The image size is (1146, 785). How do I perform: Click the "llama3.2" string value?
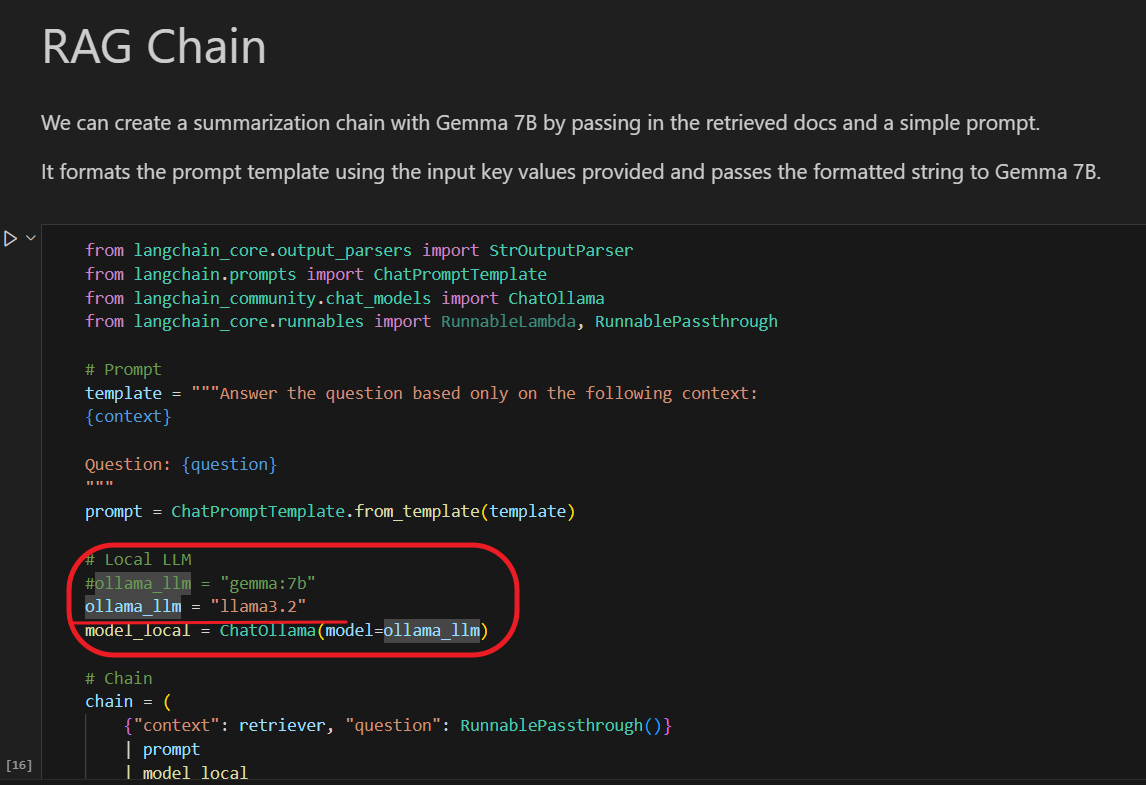258,607
